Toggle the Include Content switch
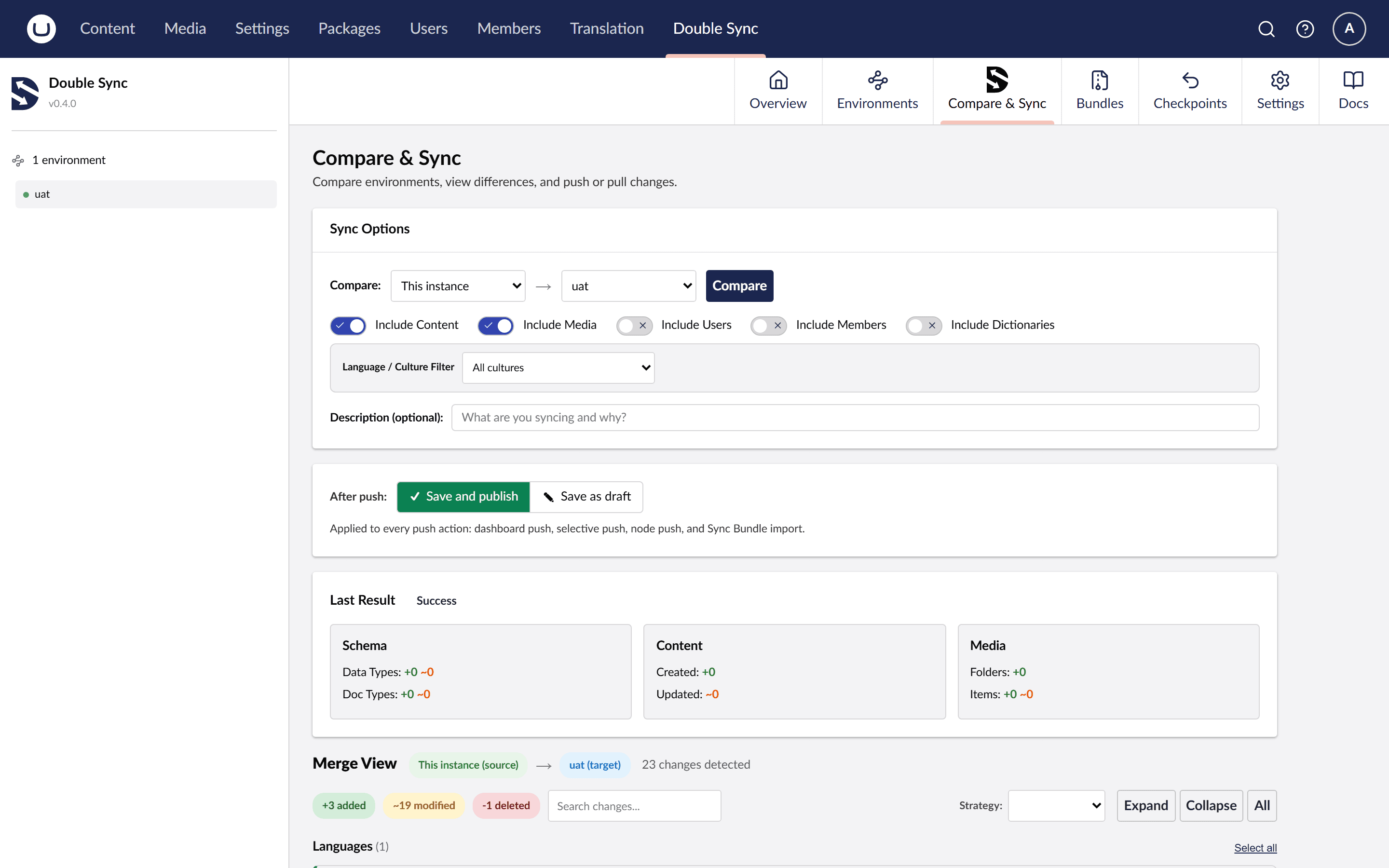The height and width of the screenshot is (868, 1389). click(x=348, y=325)
